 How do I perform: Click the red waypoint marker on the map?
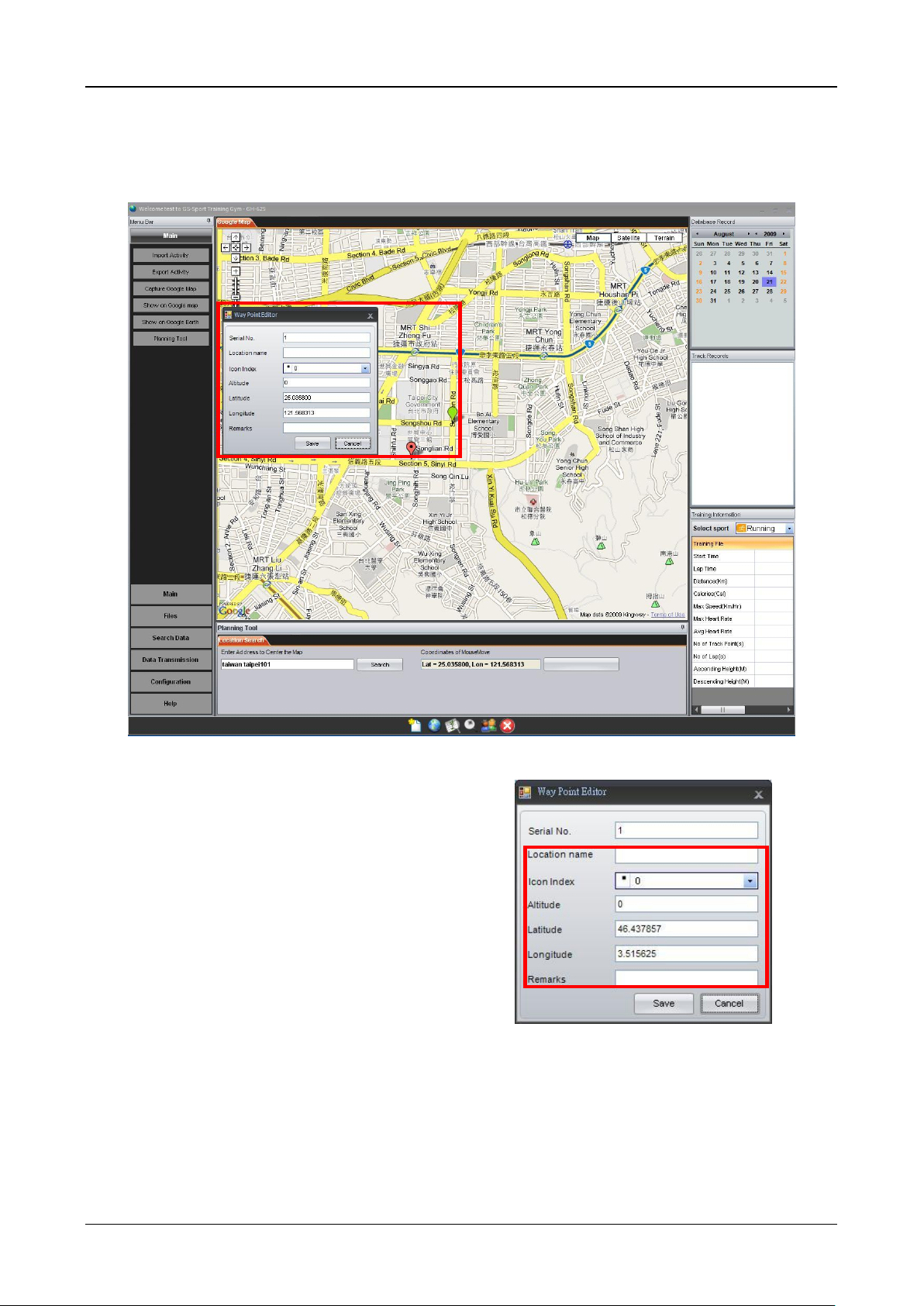(x=411, y=449)
